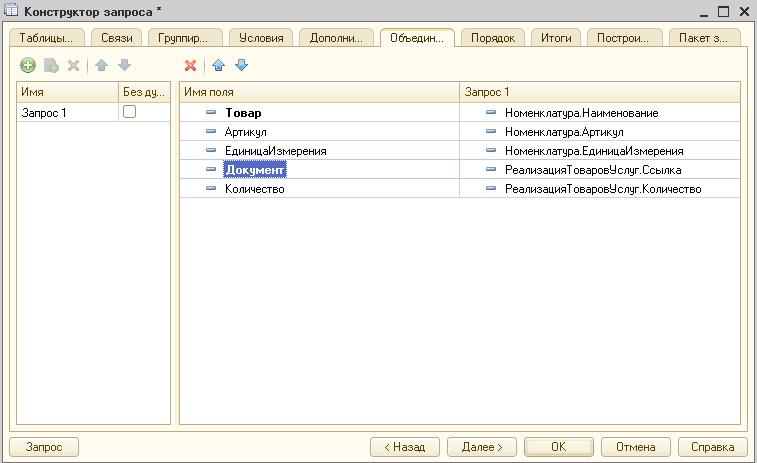Screen dimensions: 757x463
Task: Click the gray move query down arrow
Action: (x=124, y=66)
